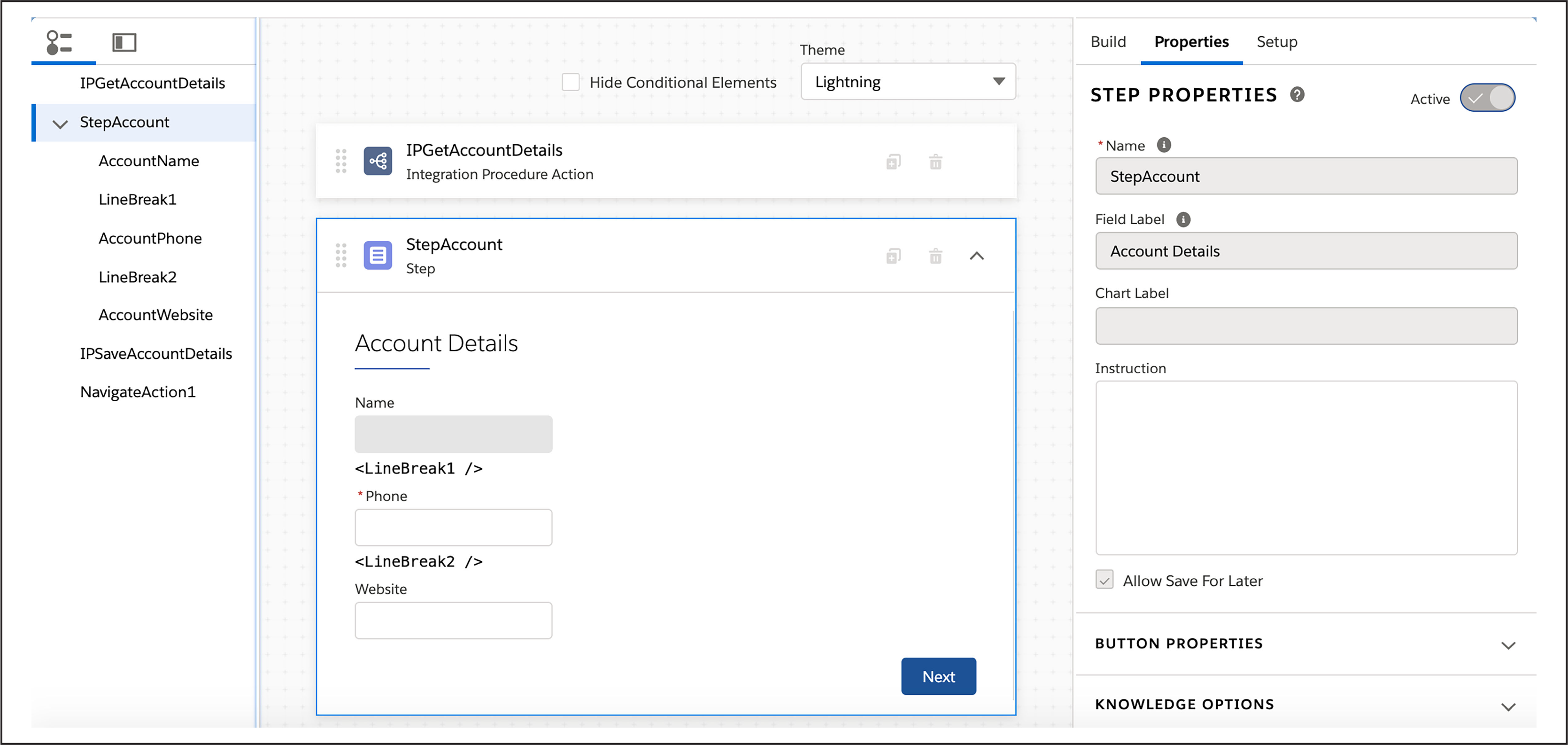The height and width of the screenshot is (745, 1568).
Task: Click the Next button
Action: click(938, 676)
